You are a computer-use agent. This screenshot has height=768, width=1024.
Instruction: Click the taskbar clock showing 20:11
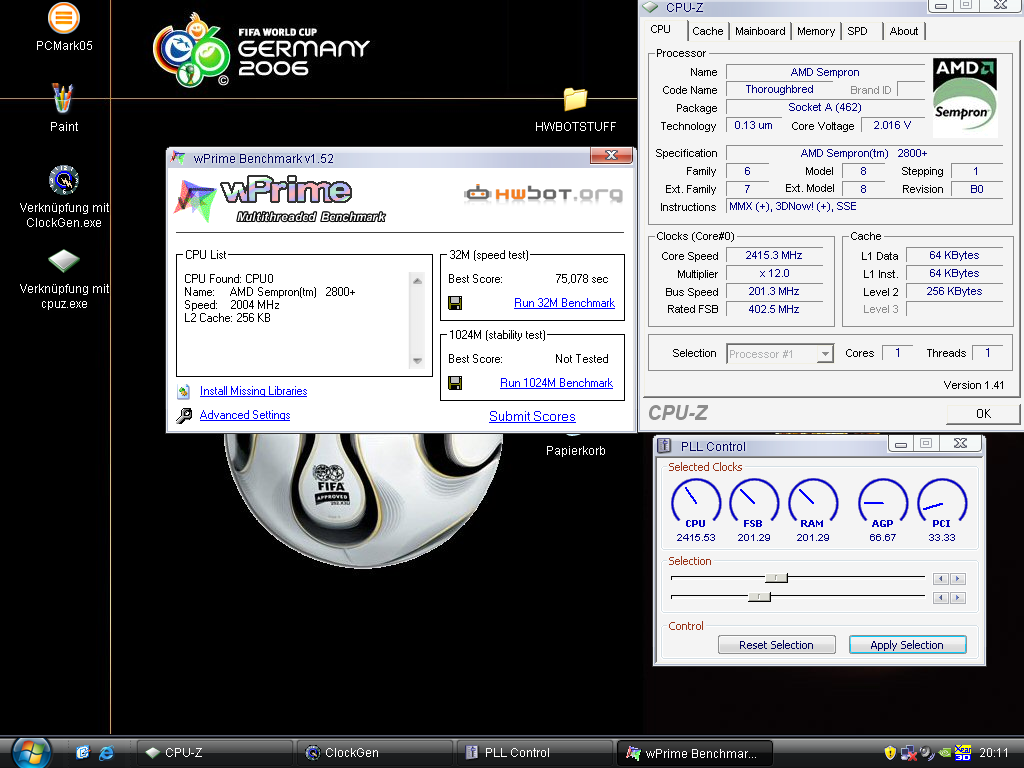pos(993,753)
